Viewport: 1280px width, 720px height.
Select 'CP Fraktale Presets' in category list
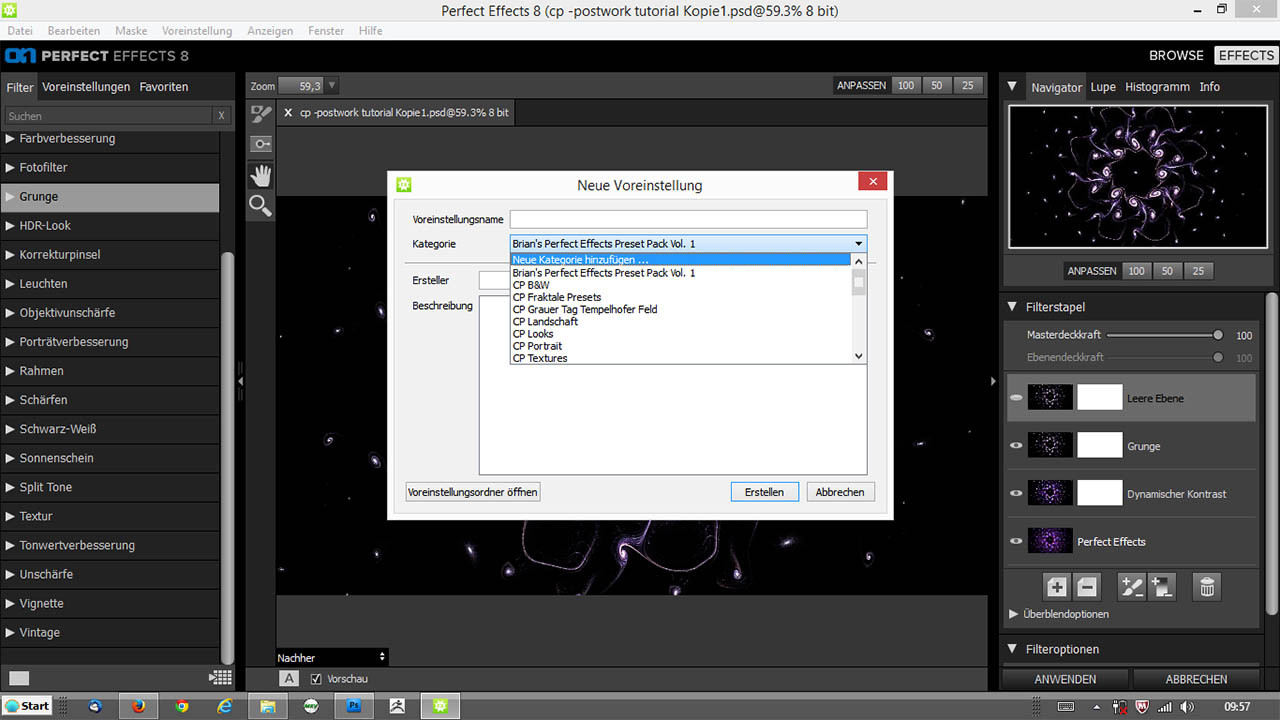pyautogui.click(x=680, y=297)
